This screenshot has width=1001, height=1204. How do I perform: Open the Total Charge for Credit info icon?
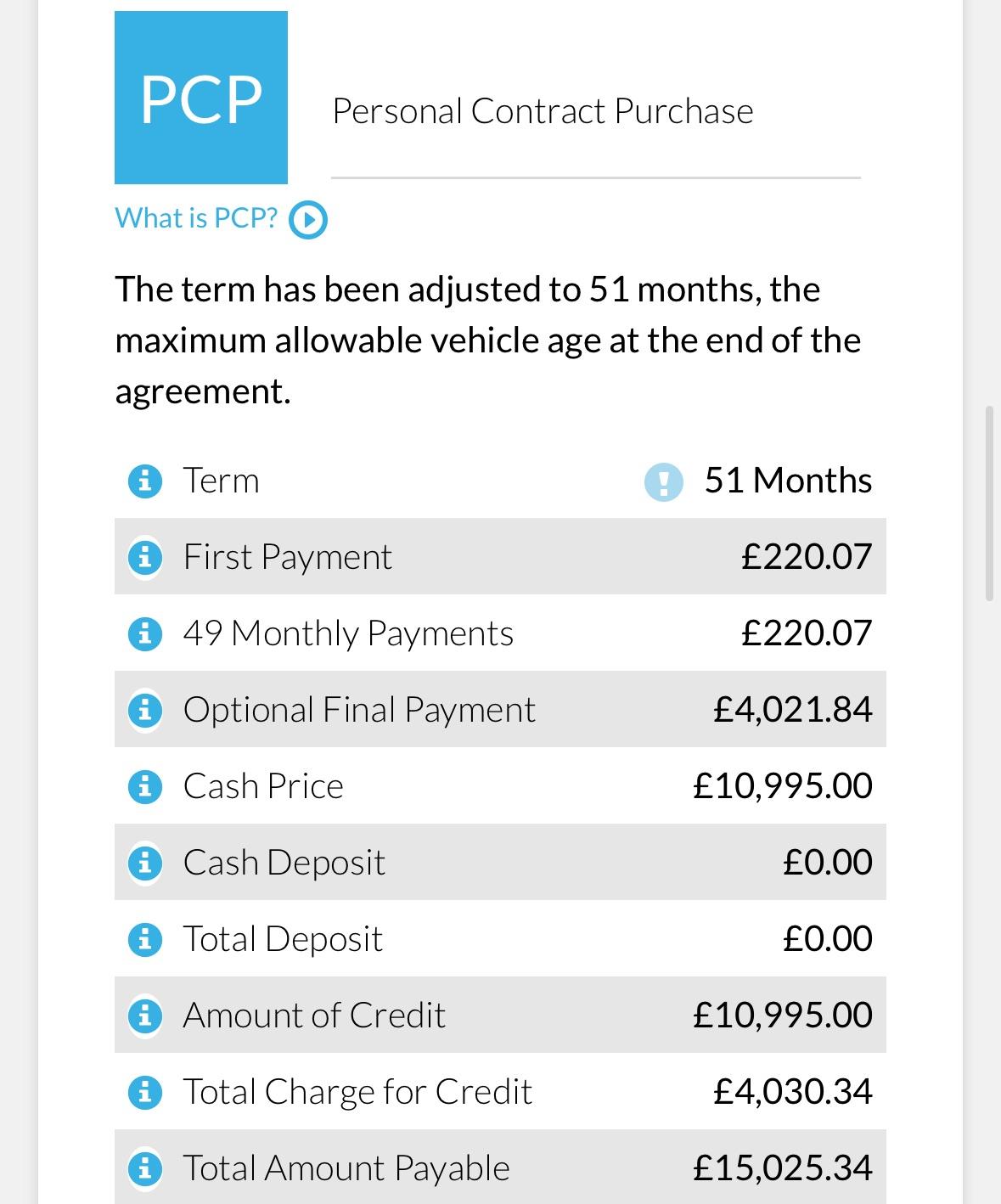tap(144, 1093)
